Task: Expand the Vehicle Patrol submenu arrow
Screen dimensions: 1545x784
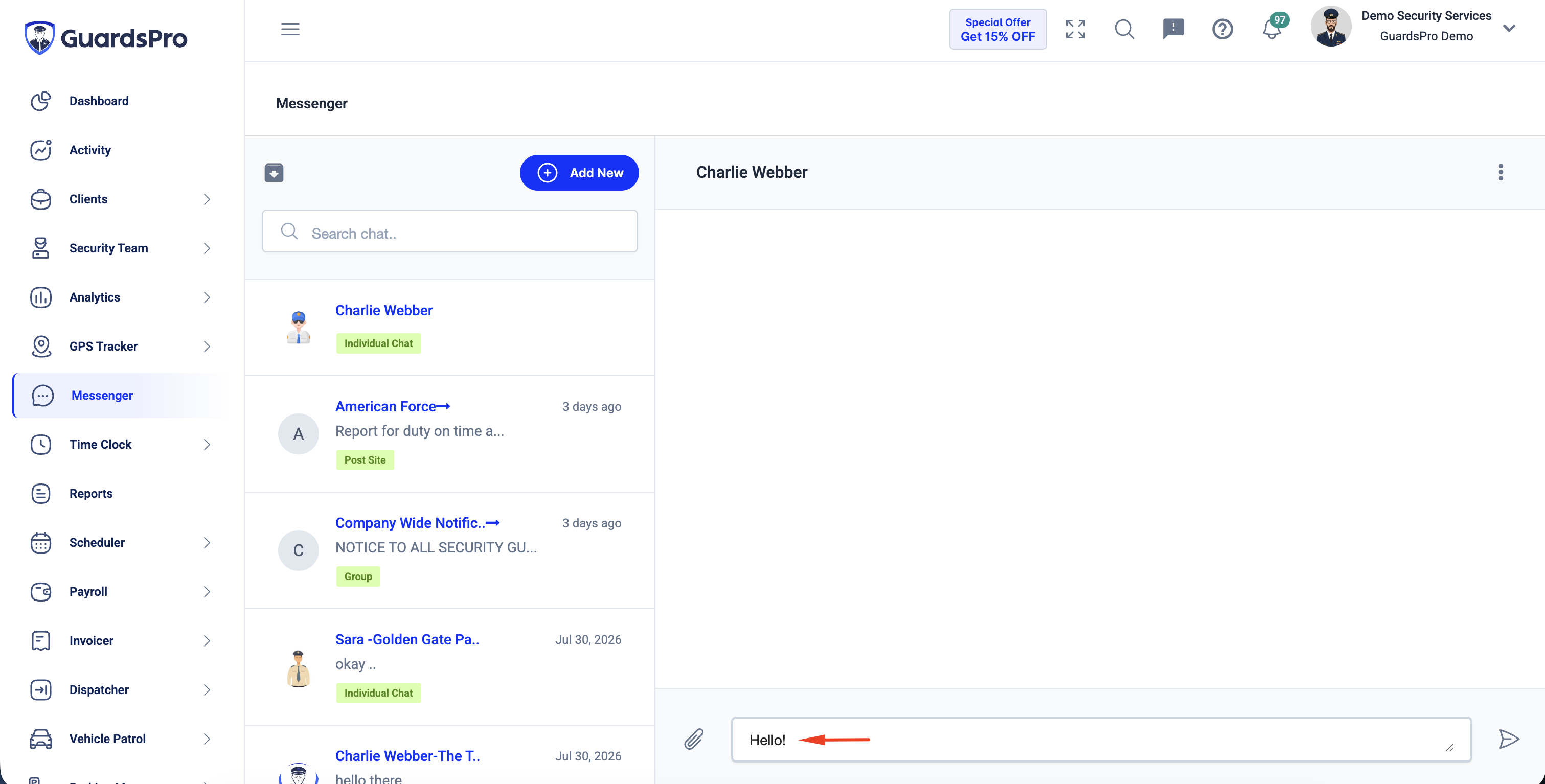Action: point(207,740)
